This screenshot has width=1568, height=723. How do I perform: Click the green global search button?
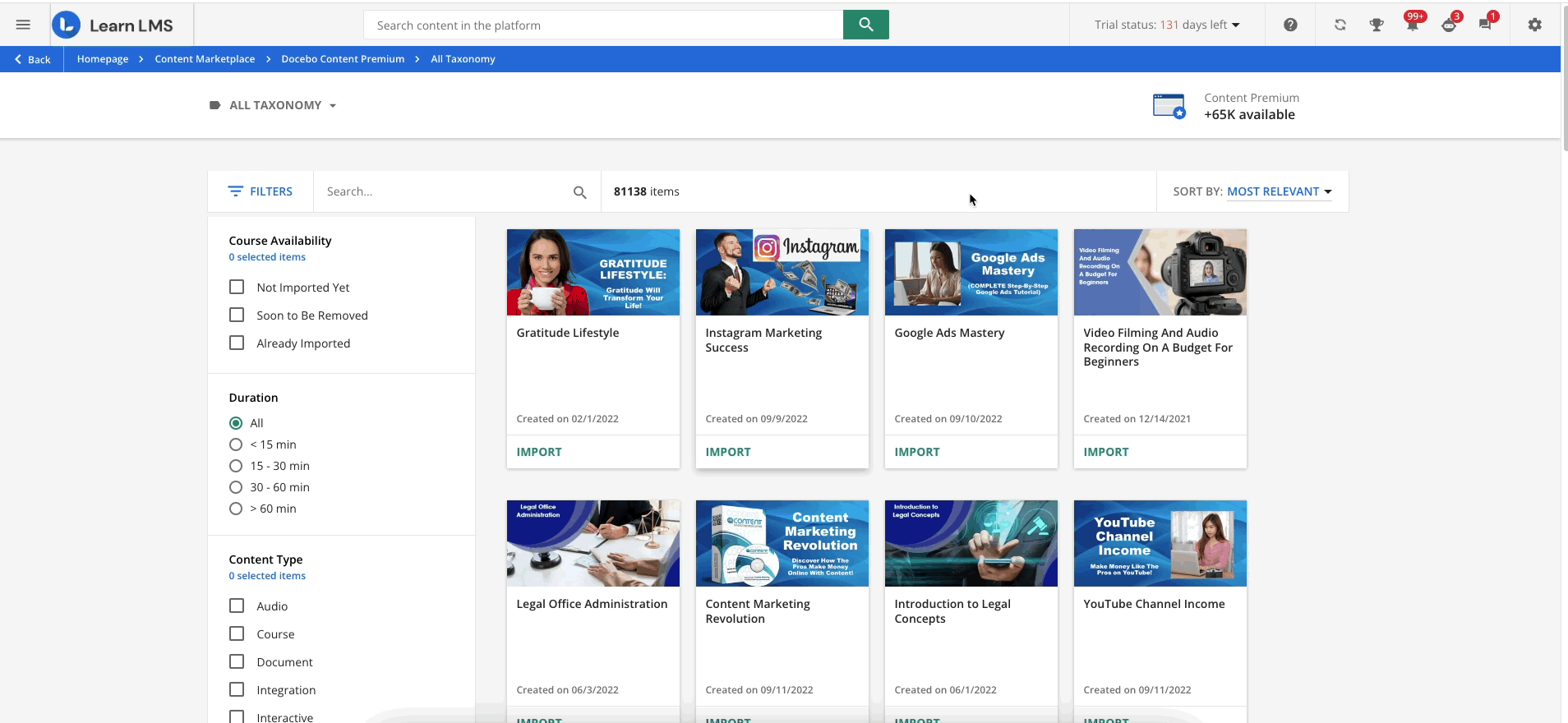point(865,25)
